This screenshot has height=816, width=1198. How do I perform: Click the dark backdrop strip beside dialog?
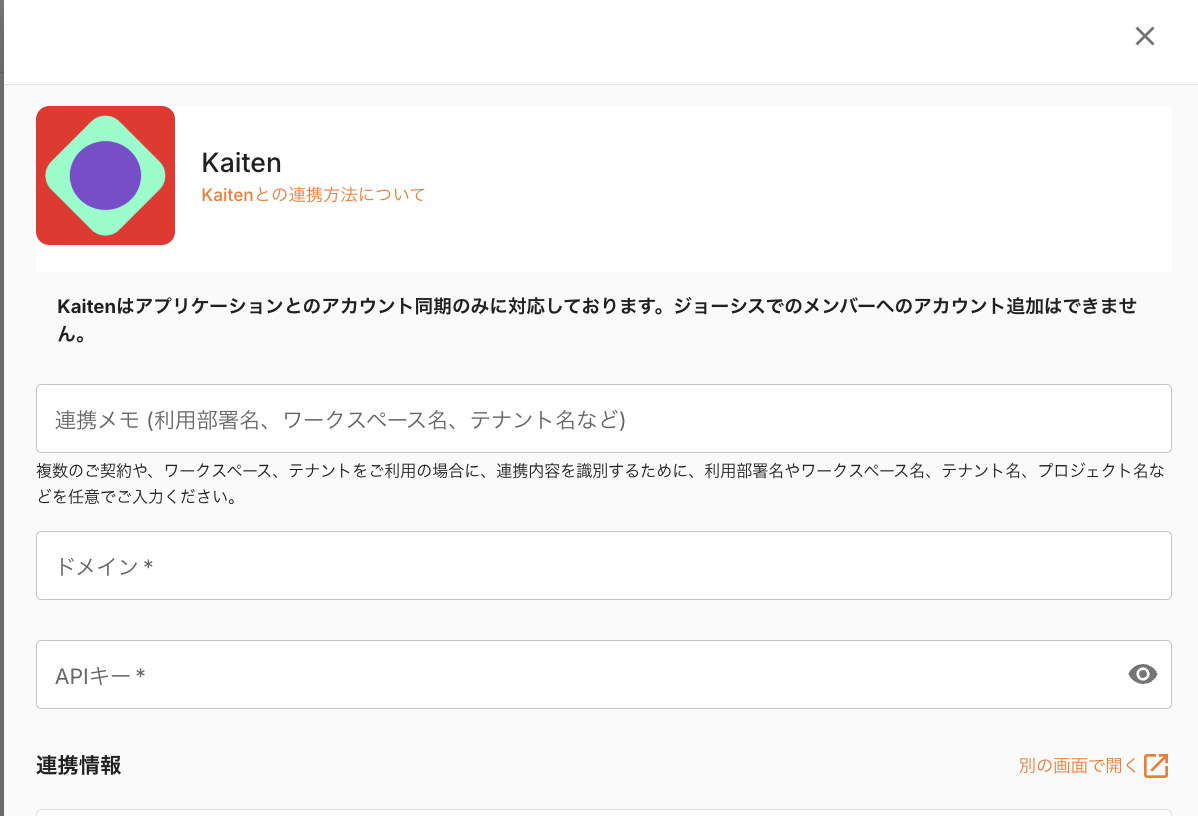(2, 400)
